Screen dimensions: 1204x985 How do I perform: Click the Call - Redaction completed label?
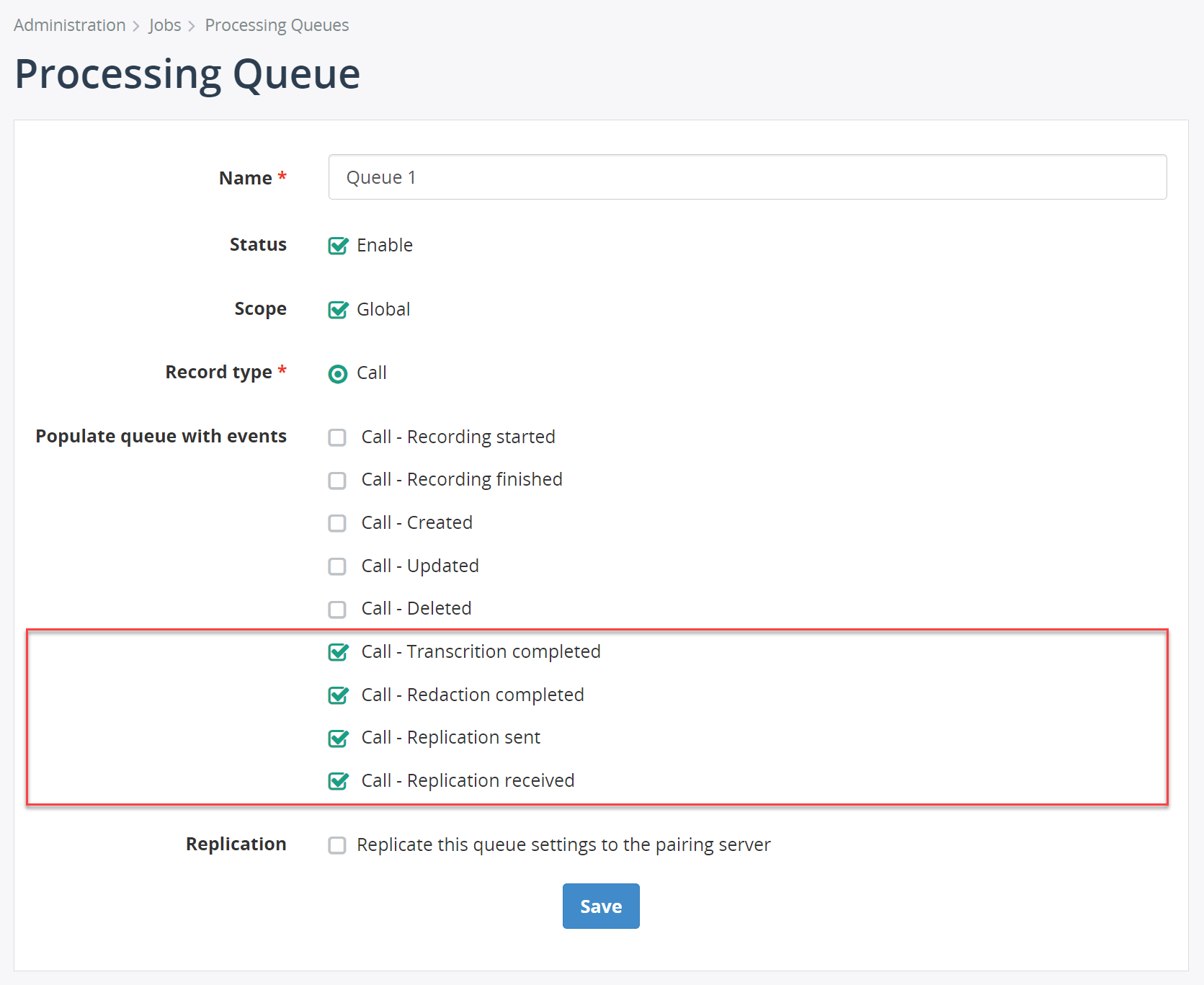click(473, 695)
